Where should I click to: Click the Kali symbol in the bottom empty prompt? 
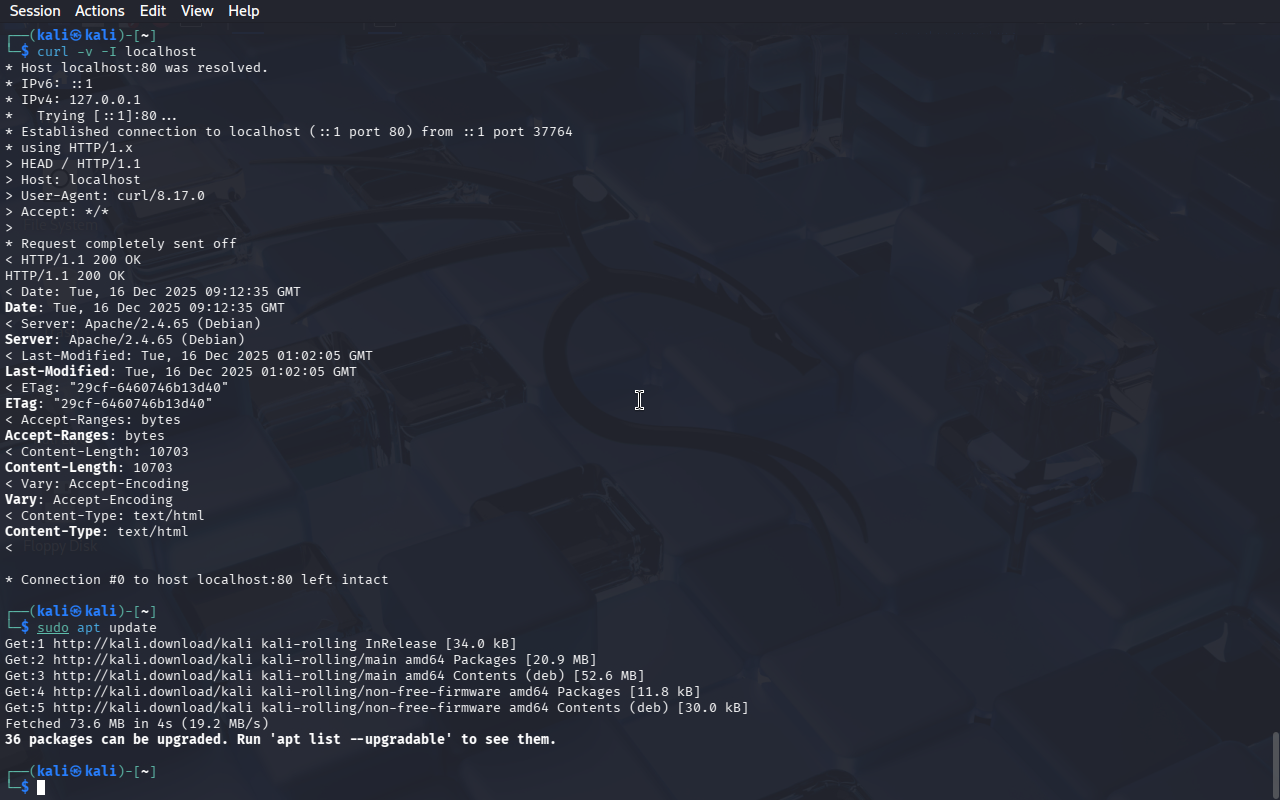75,772
